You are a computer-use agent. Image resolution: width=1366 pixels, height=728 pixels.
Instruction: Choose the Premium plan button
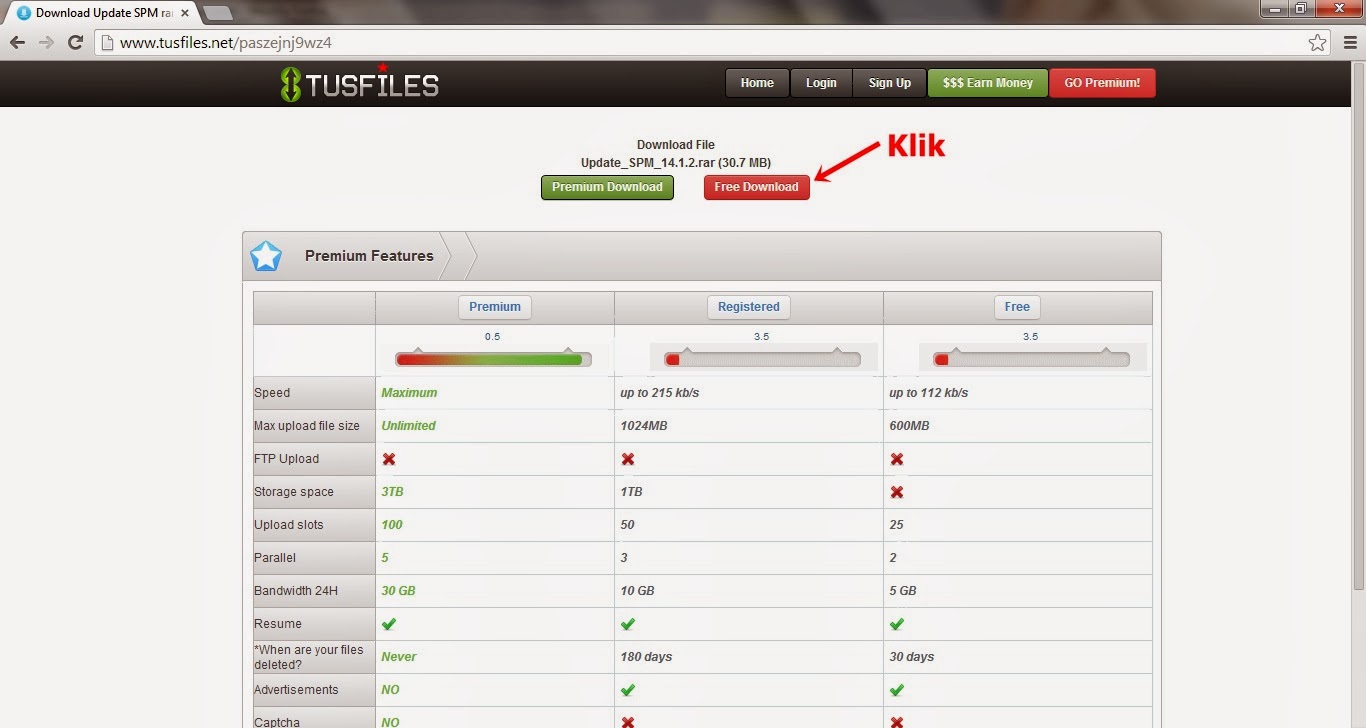(495, 307)
